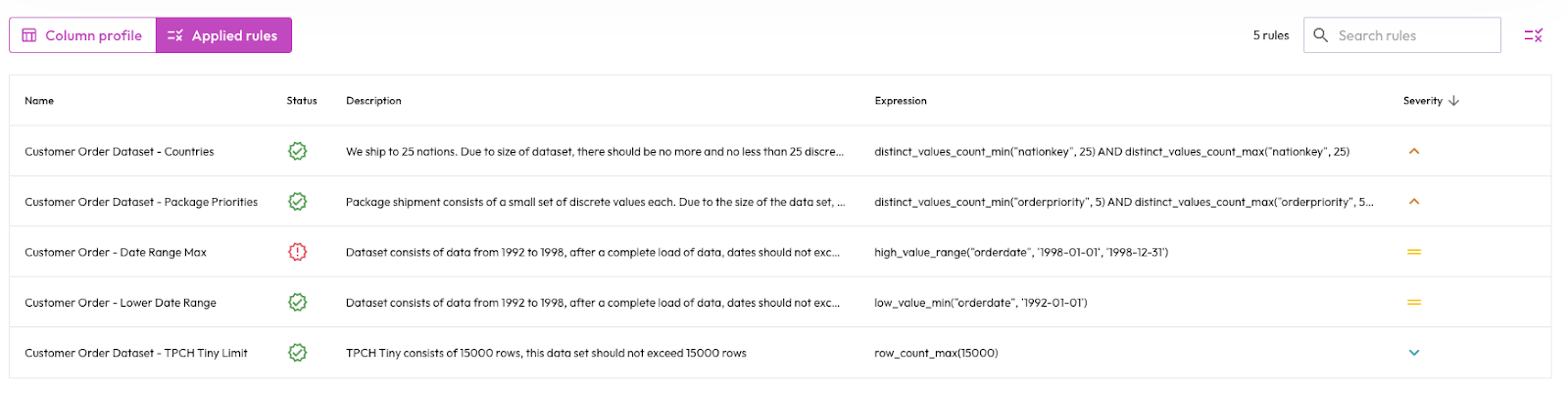
Task: Click medium severity icon for Date Range Max
Action: pyautogui.click(x=1414, y=252)
